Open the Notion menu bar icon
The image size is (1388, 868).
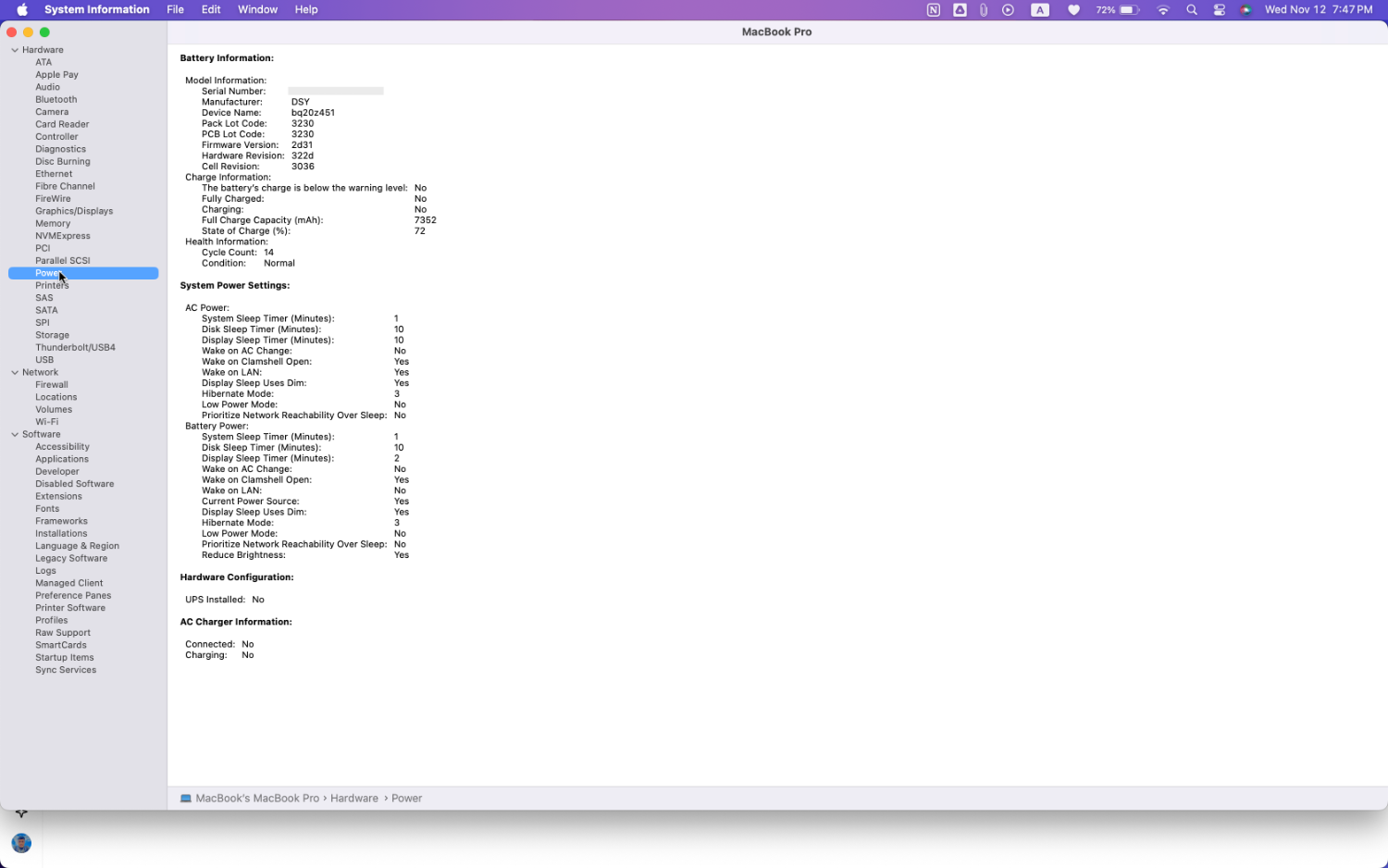point(933,10)
